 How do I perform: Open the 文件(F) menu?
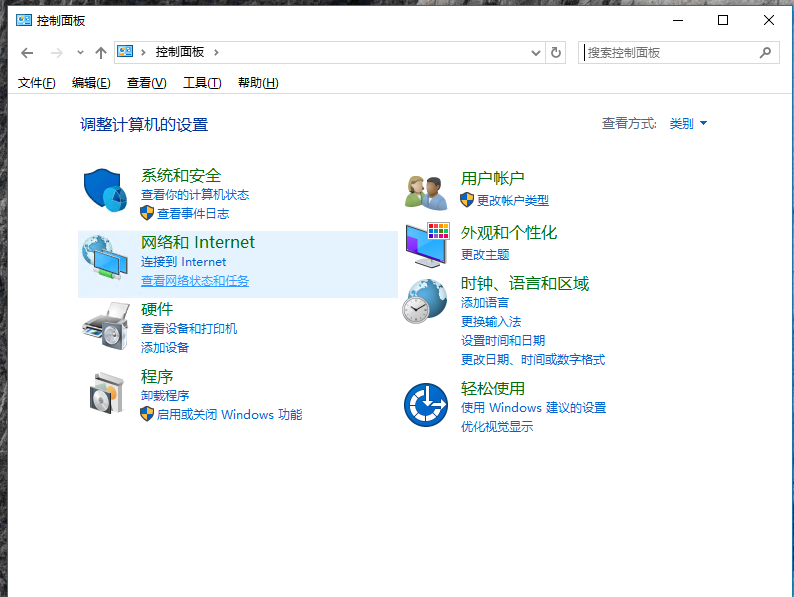pyautogui.click(x=36, y=83)
